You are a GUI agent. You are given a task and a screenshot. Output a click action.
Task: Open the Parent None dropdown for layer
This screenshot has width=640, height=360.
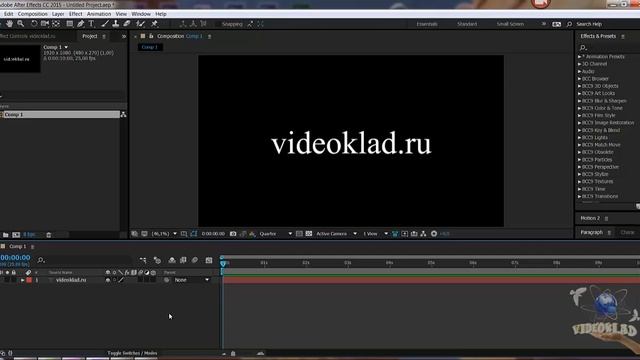(x=191, y=280)
